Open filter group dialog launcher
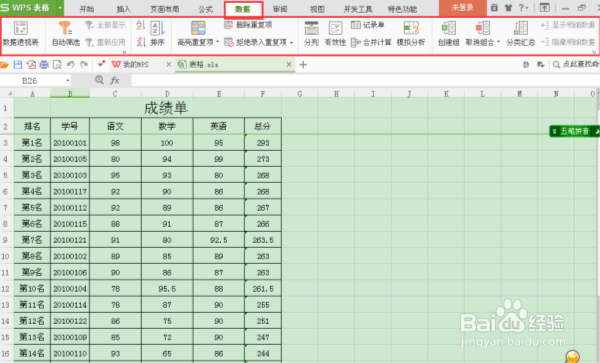Image resolution: width=600 pixels, height=363 pixels. pos(124,52)
